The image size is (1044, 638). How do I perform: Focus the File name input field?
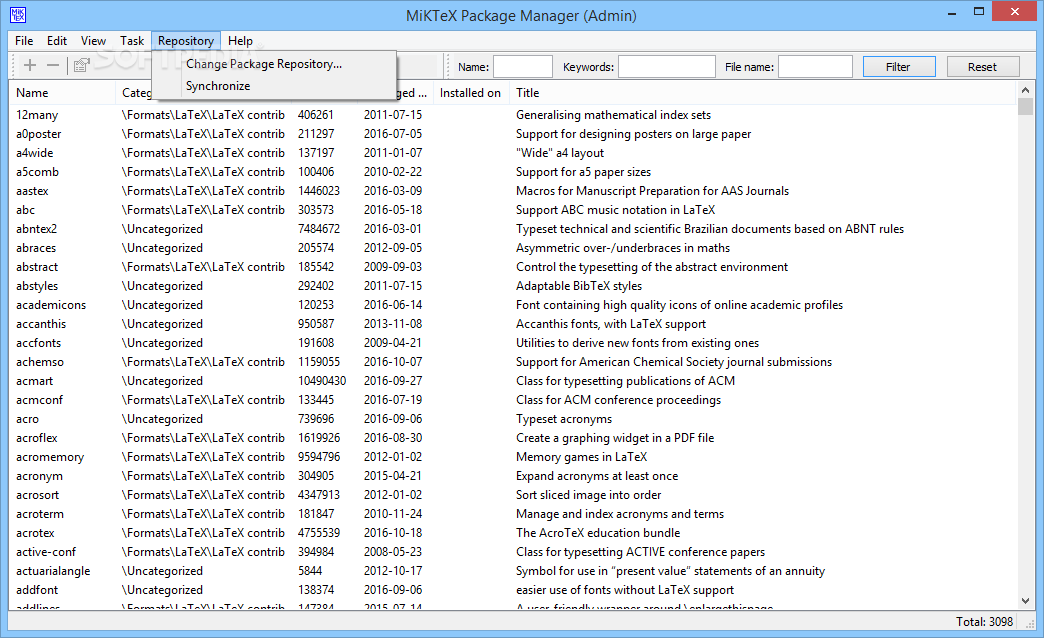(x=815, y=67)
